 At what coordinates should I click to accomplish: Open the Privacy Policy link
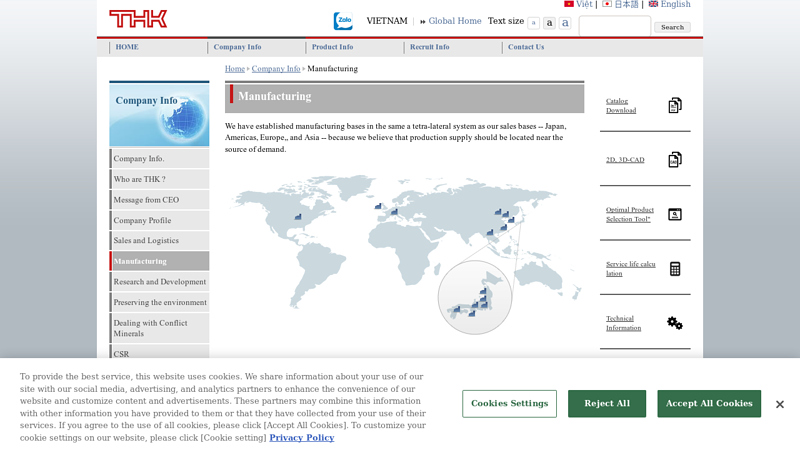pos(302,438)
